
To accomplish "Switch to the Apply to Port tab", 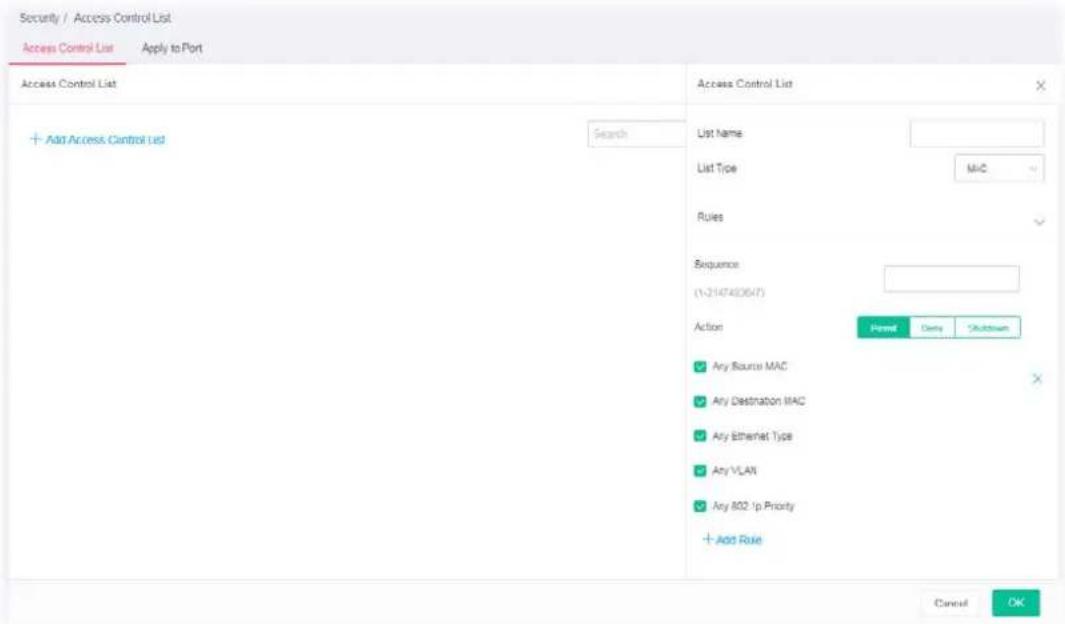I will coord(172,48).
